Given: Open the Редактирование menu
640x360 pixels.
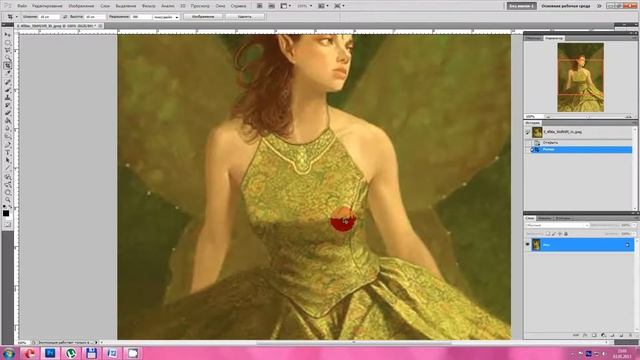Looking at the screenshot, I should click(47, 6).
